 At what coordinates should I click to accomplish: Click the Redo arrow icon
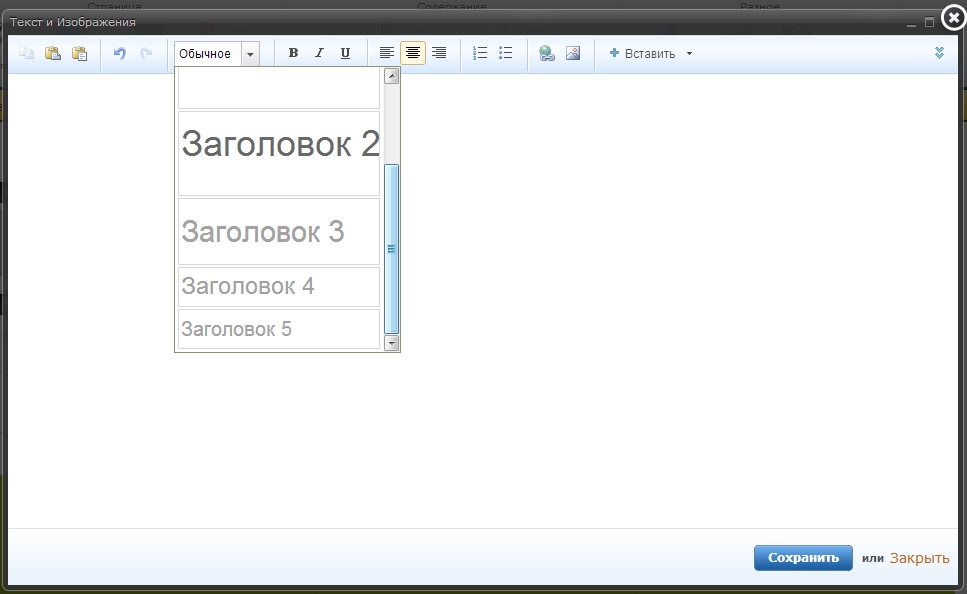pos(146,54)
